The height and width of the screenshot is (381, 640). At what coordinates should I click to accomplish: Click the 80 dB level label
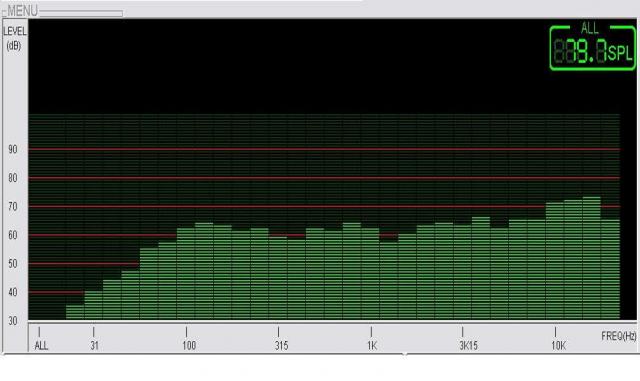pyautogui.click(x=13, y=178)
